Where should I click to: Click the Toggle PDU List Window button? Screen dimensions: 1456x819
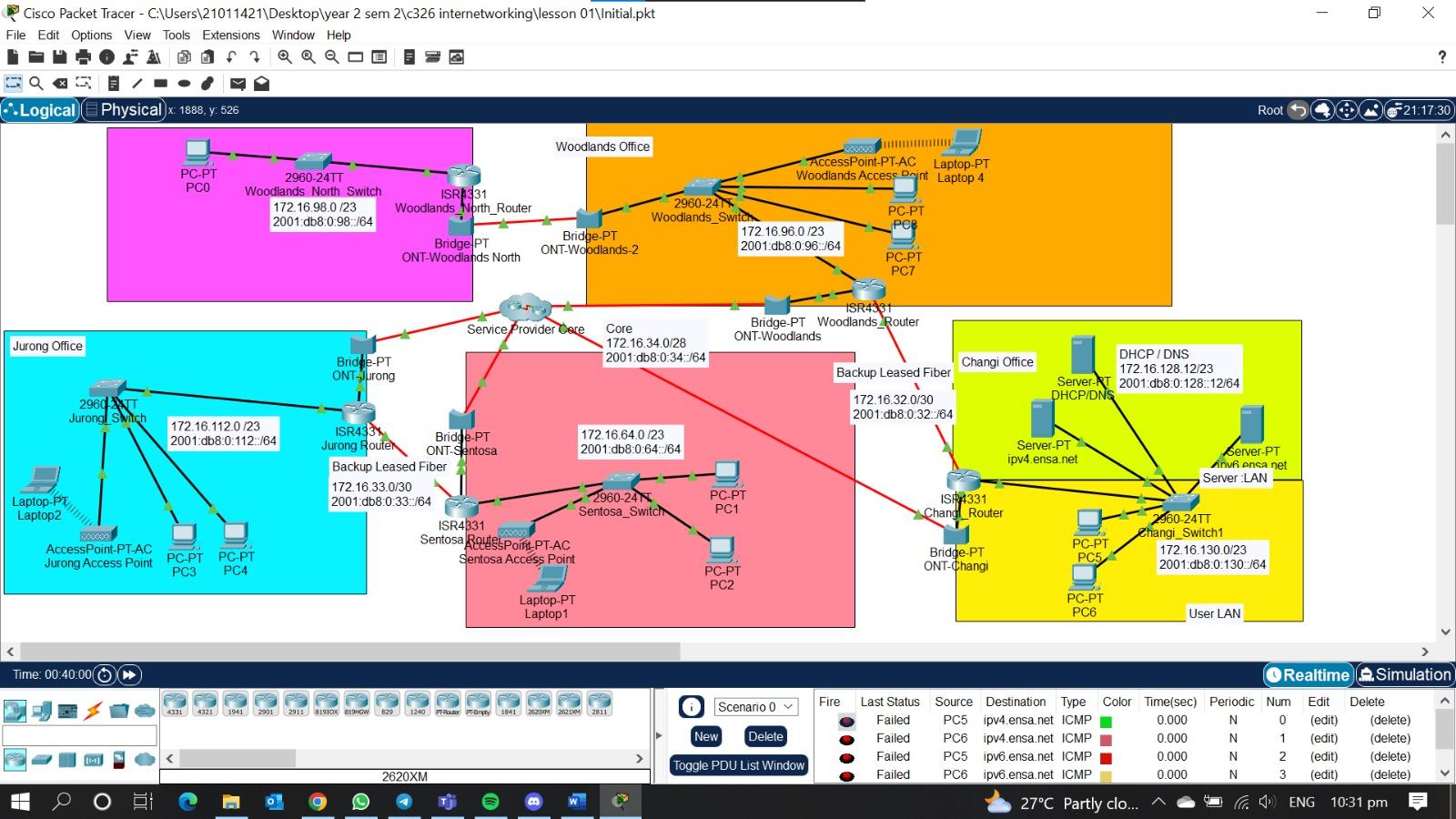click(738, 765)
